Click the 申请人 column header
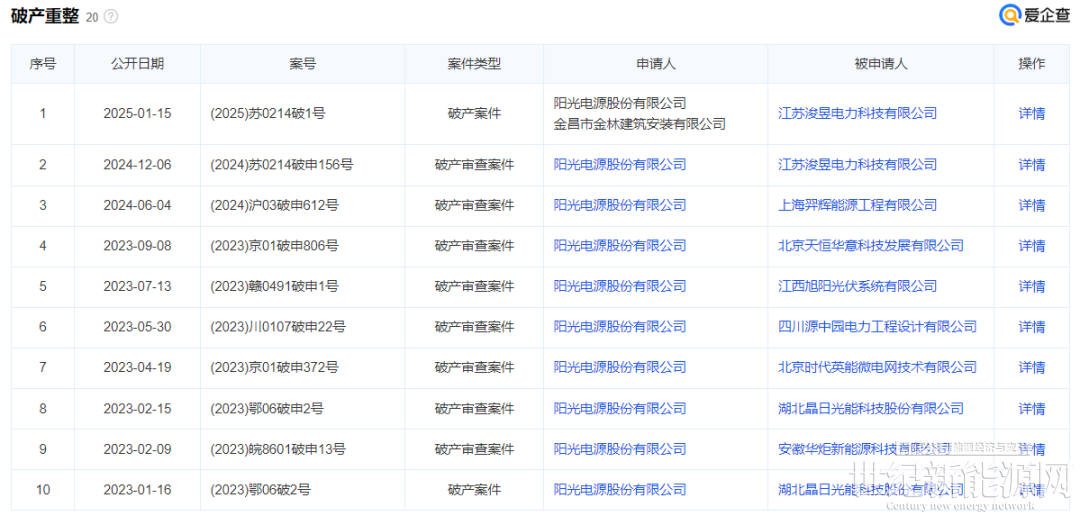This screenshot has width=1080, height=516. pos(656,64)
